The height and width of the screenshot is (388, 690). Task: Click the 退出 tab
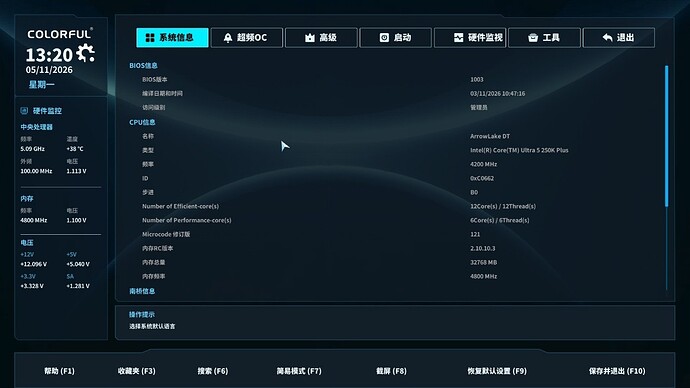pyautogui.click(x=619, y=37)
